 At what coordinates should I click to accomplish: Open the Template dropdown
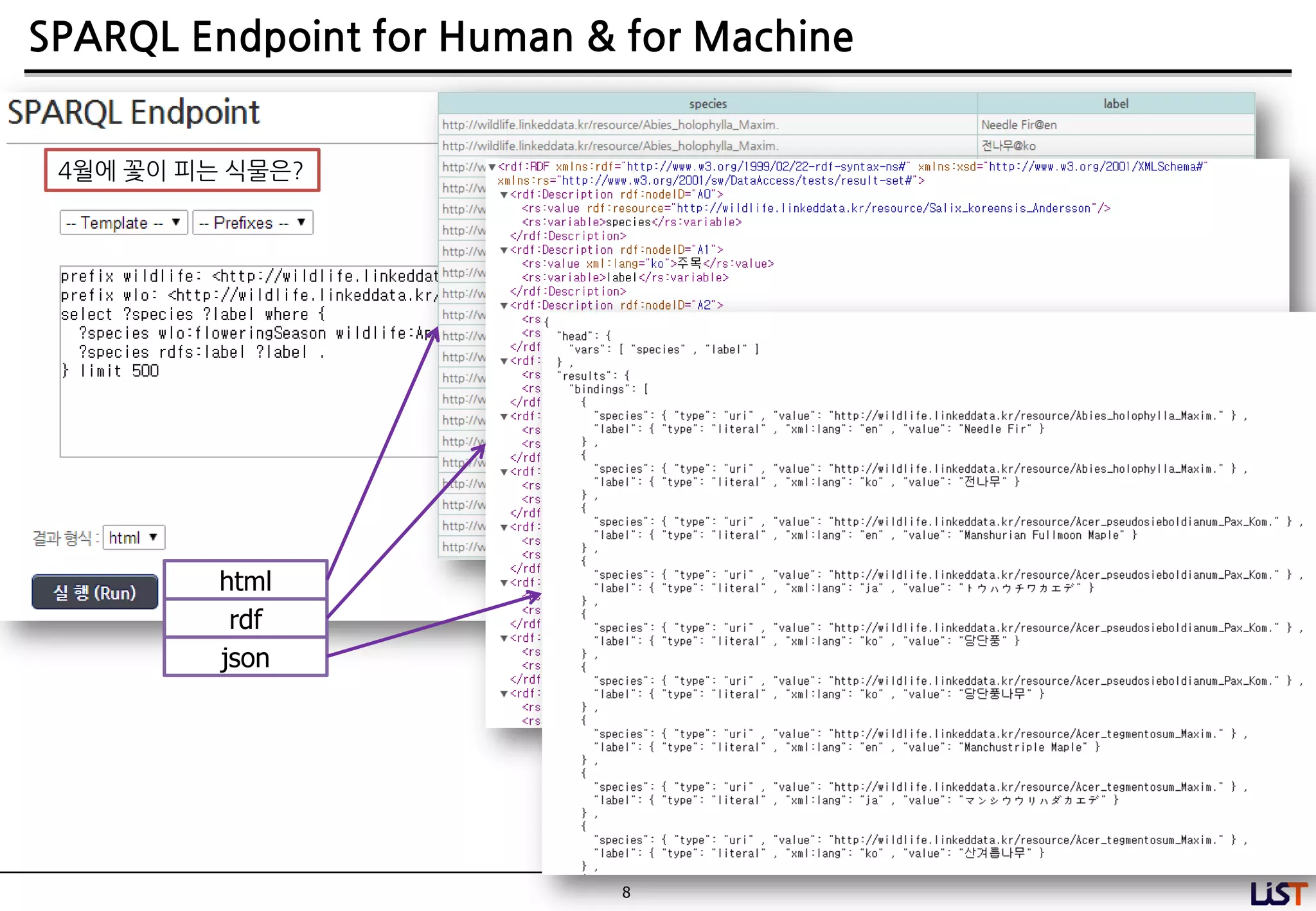[123, 223]
